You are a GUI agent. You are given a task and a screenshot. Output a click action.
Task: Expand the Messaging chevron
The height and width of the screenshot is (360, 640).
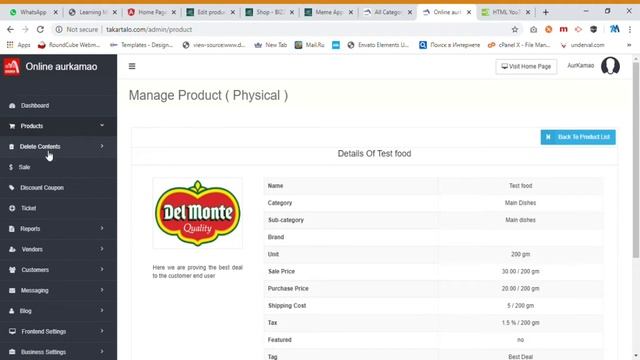coord(102,290)
